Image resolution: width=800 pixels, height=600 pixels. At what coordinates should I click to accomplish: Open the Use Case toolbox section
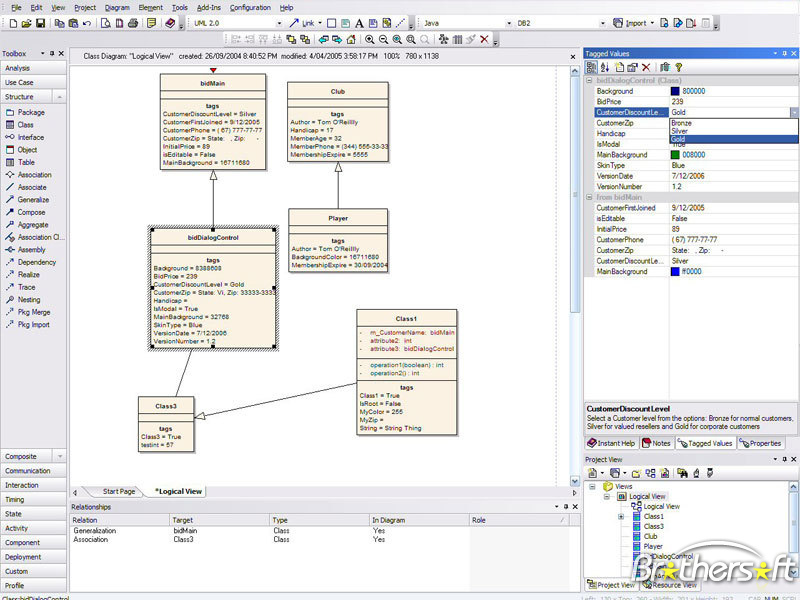pos(19,83)
